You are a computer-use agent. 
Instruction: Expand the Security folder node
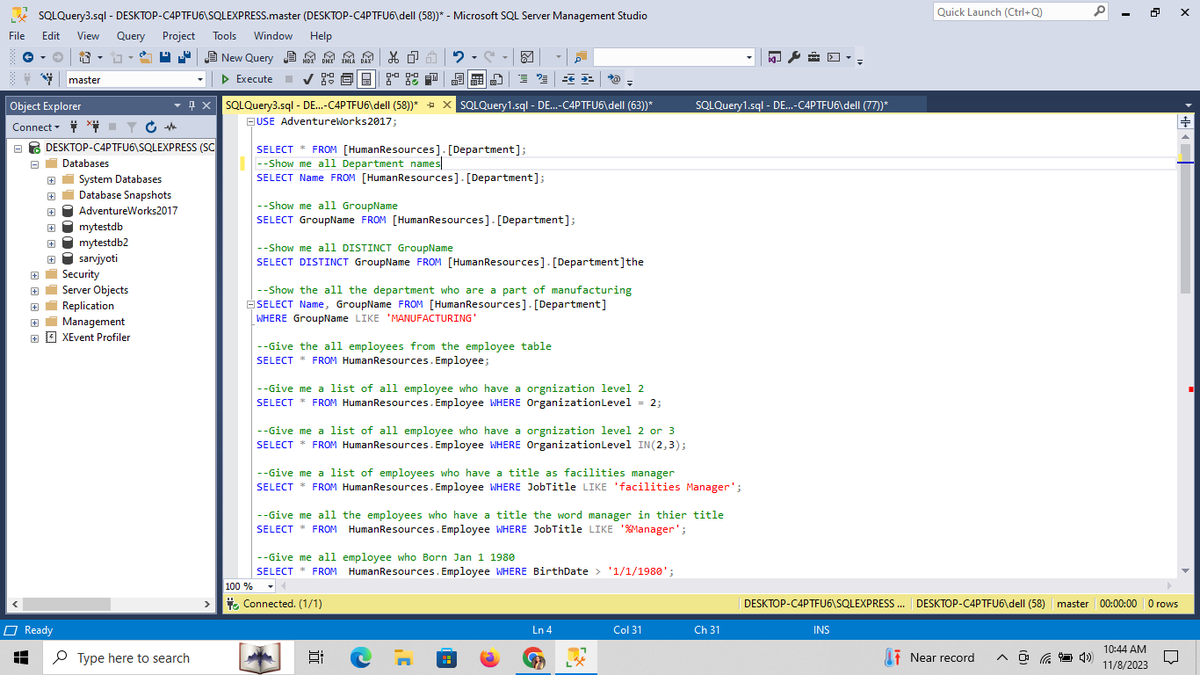click(34, 274)
